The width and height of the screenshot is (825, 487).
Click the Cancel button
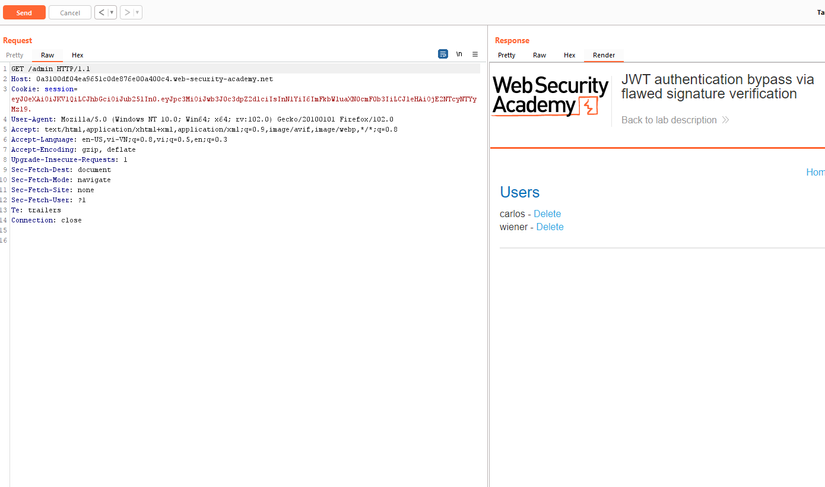click(70, 13)
